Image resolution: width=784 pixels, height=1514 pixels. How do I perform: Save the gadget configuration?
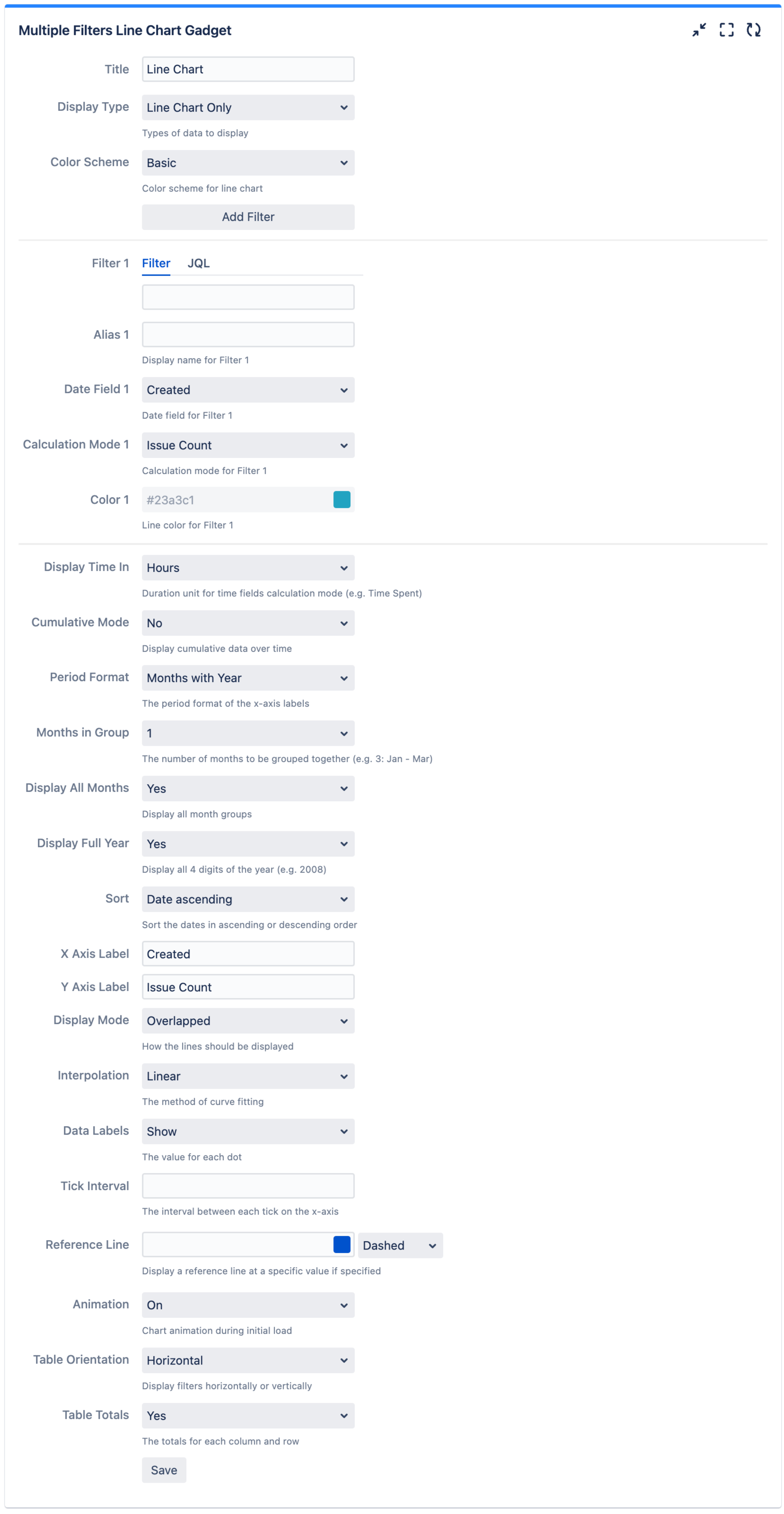[164, 1470]
